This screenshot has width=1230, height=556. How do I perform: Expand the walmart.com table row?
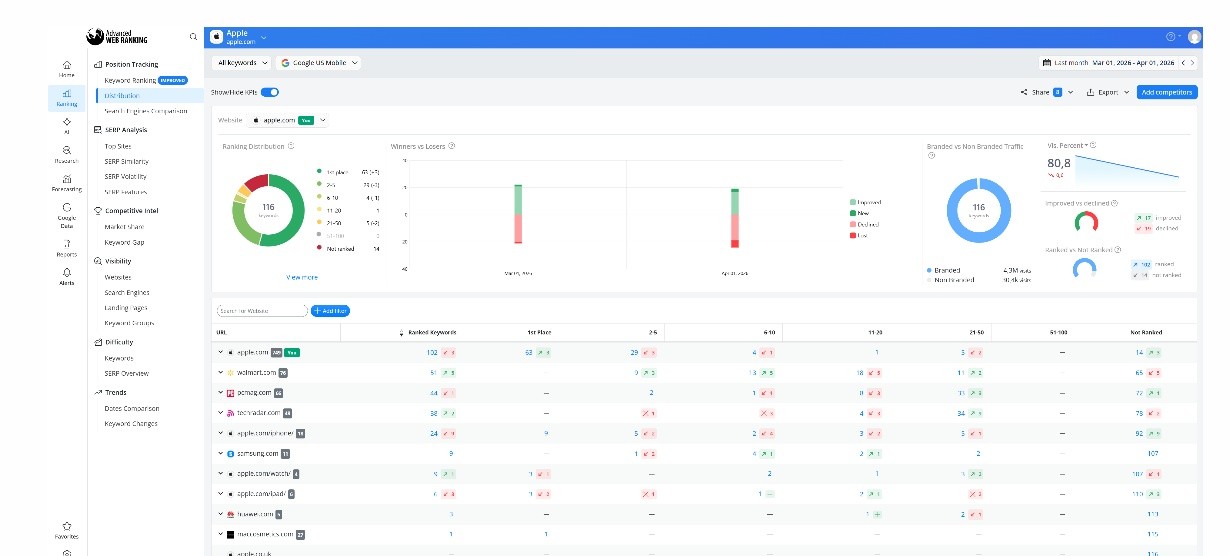[220, 372]
